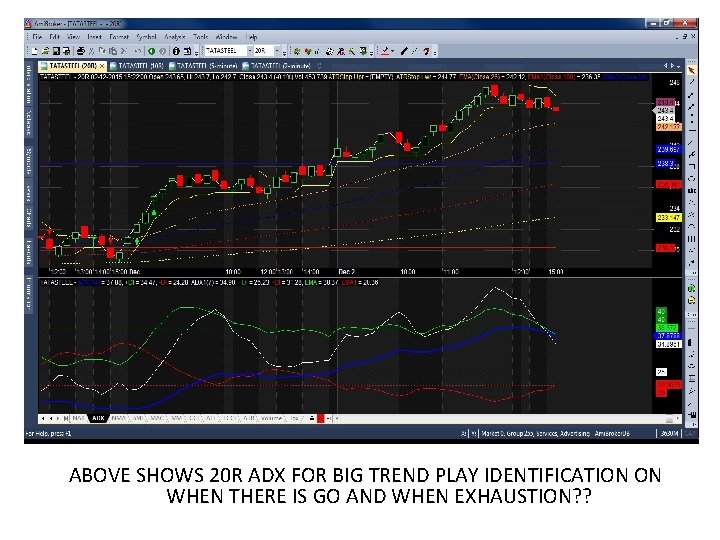This screenshot has height=540, width=720.
Task: Open the Analysis menu
Action: (174, 36)
